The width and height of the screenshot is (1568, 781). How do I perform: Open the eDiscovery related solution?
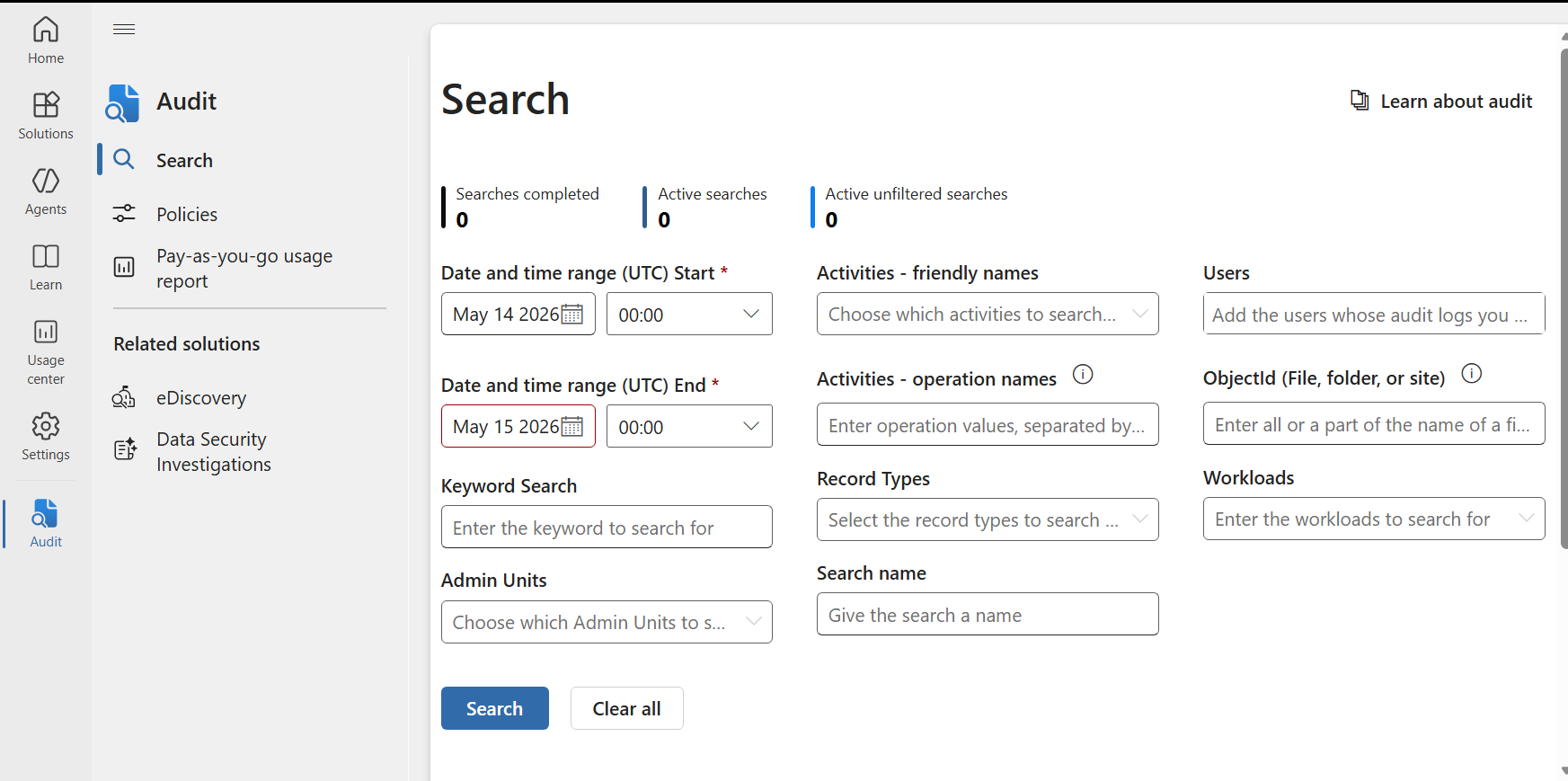coord(201,397)
